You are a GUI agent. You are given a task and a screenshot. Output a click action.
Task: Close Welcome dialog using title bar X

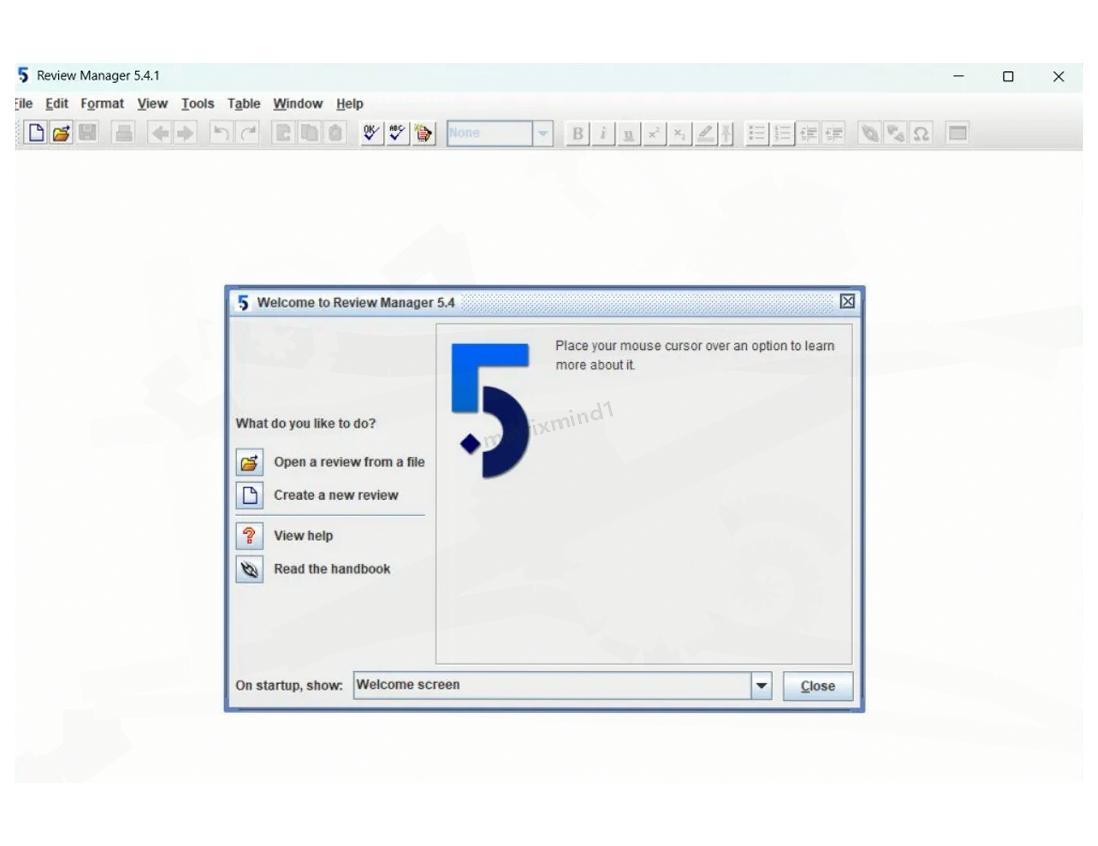coord(847,301)
